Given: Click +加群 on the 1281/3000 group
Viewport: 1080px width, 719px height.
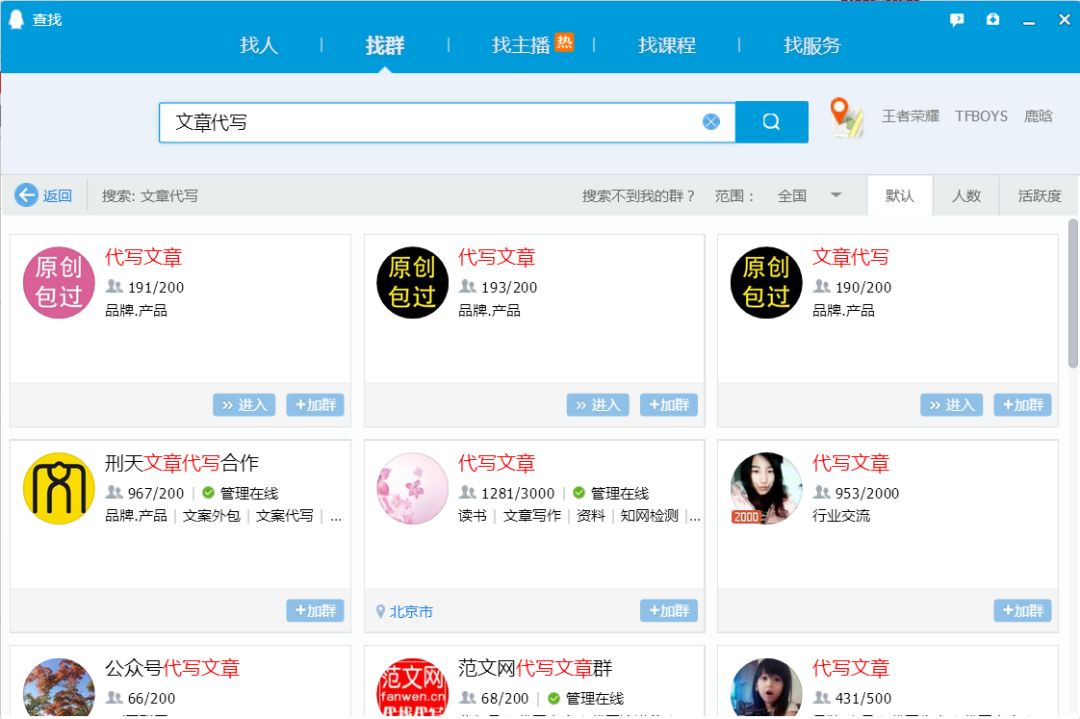Looking at the screenshot, I should point(669,610).
